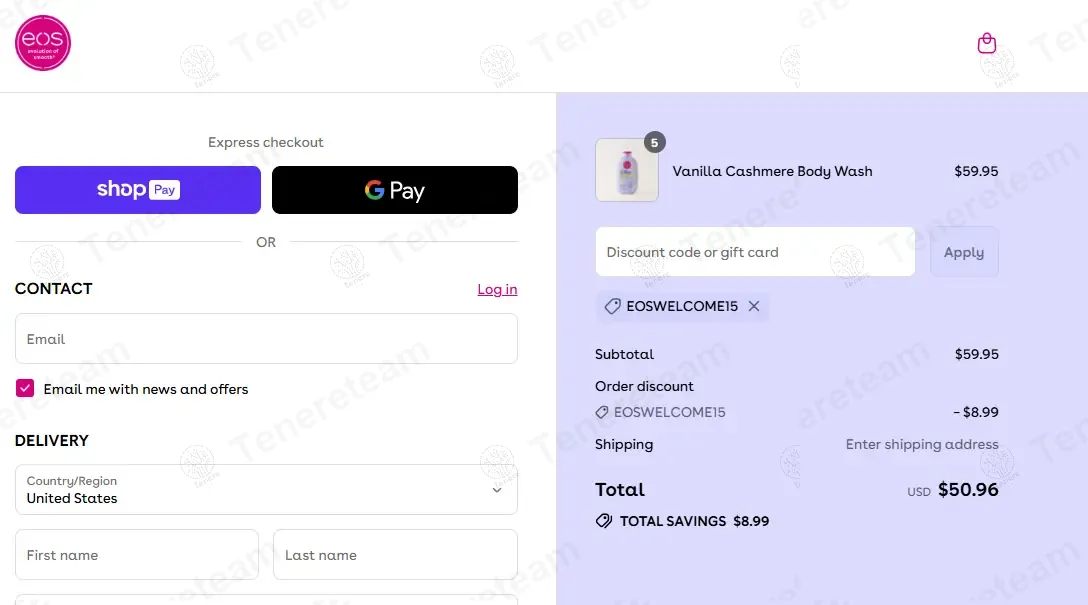Click the Last name field

[x=395, y=555]
